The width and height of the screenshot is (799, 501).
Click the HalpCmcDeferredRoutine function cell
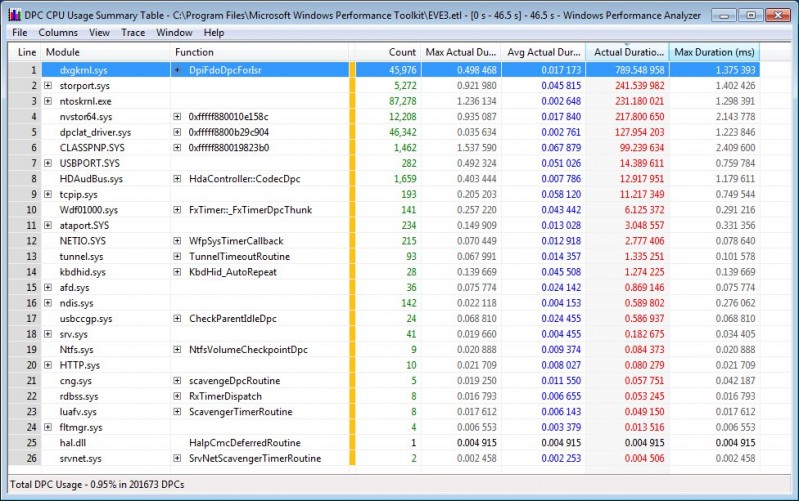click(245, 442)
